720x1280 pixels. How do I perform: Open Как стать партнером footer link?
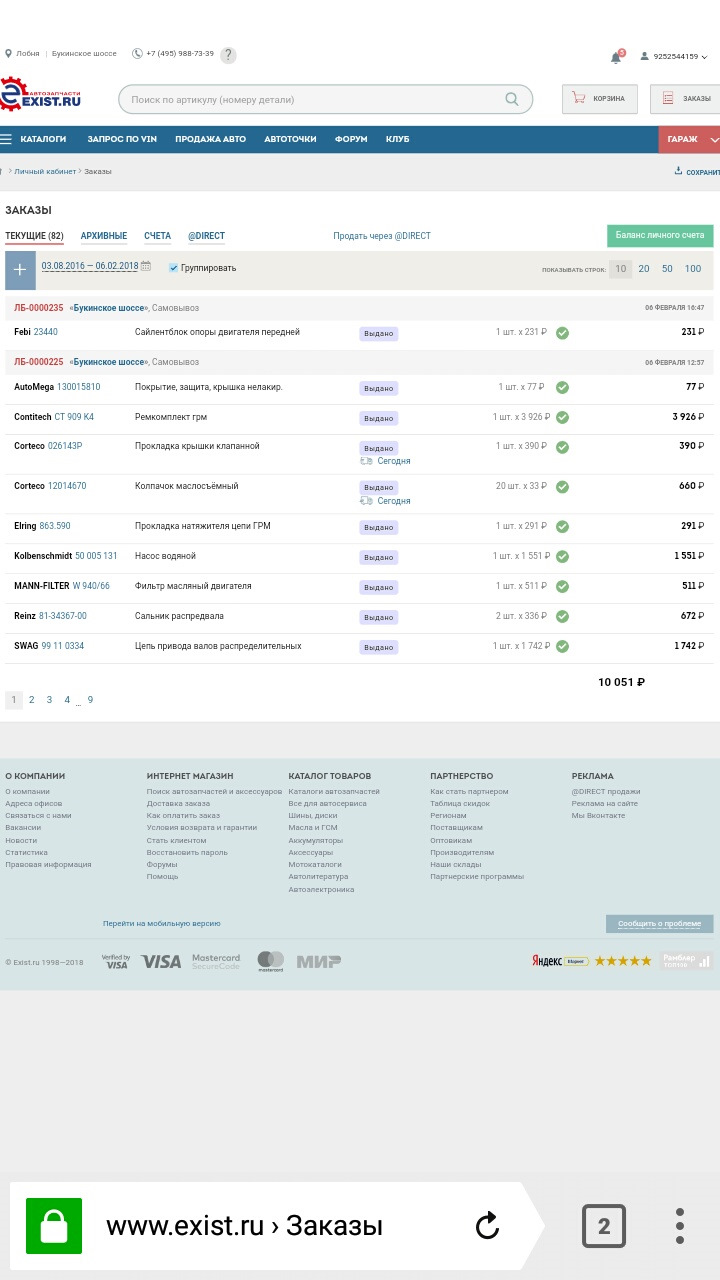click(x=469, y=791)
